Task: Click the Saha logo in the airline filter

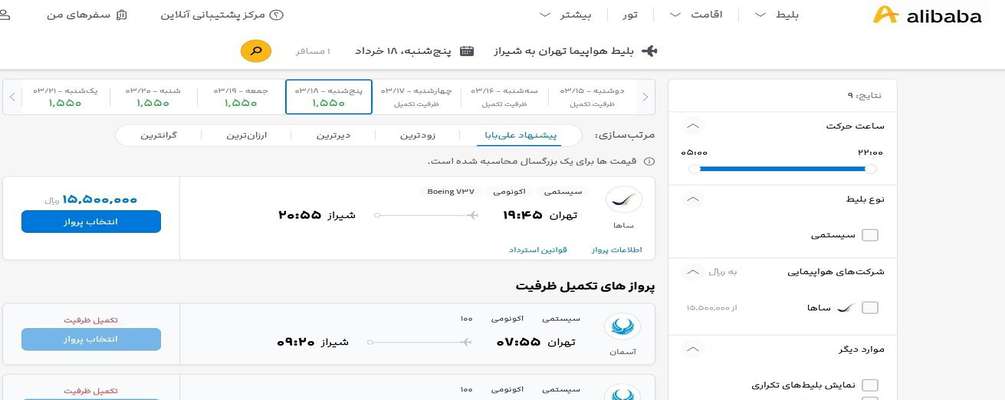Action: (x=845, y=308)
